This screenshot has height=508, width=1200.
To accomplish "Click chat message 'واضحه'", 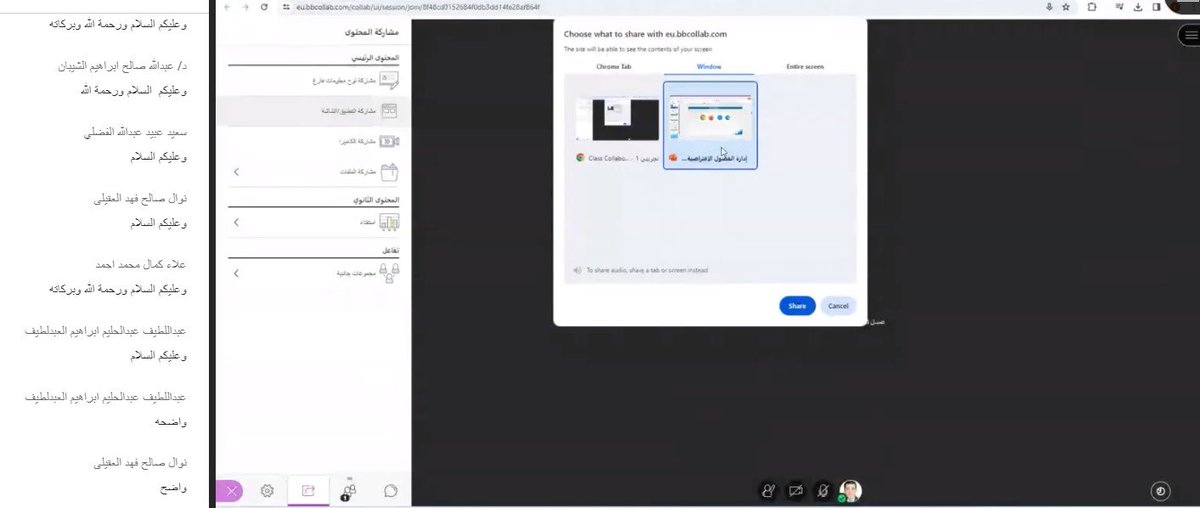I will click(x=169, y=423).
